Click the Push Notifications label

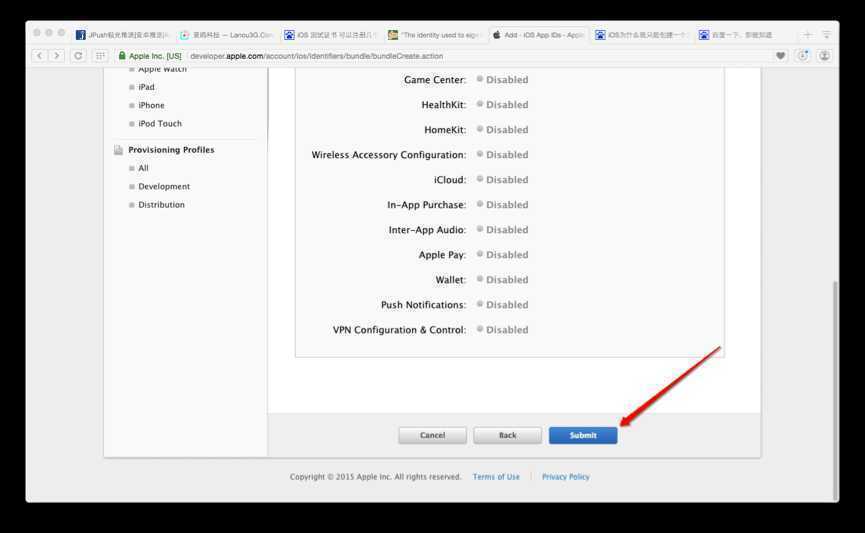[423, 305]
